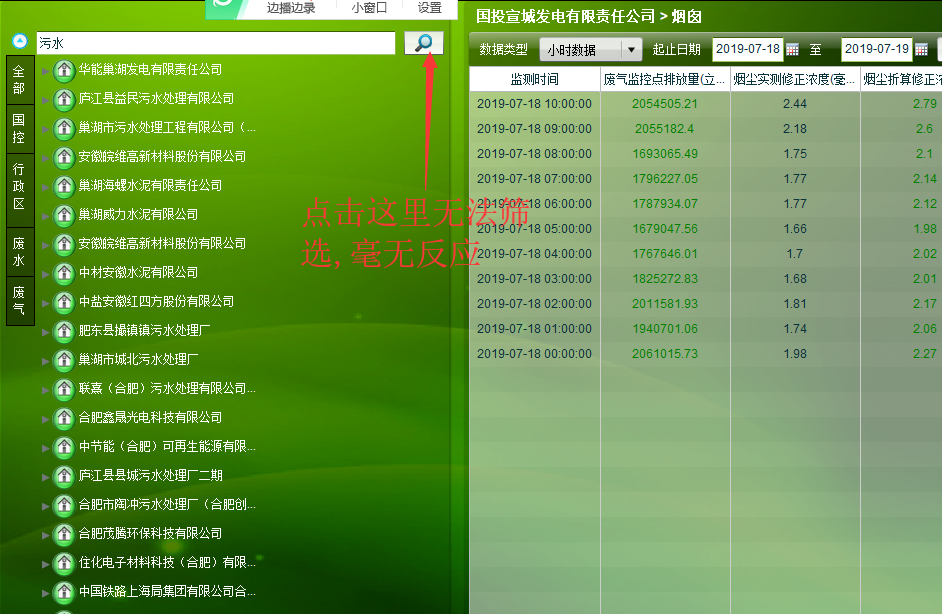Open the 小窗口 menu item
The width and height of the screenshot is (942, 614).
(x=369, y=8)
